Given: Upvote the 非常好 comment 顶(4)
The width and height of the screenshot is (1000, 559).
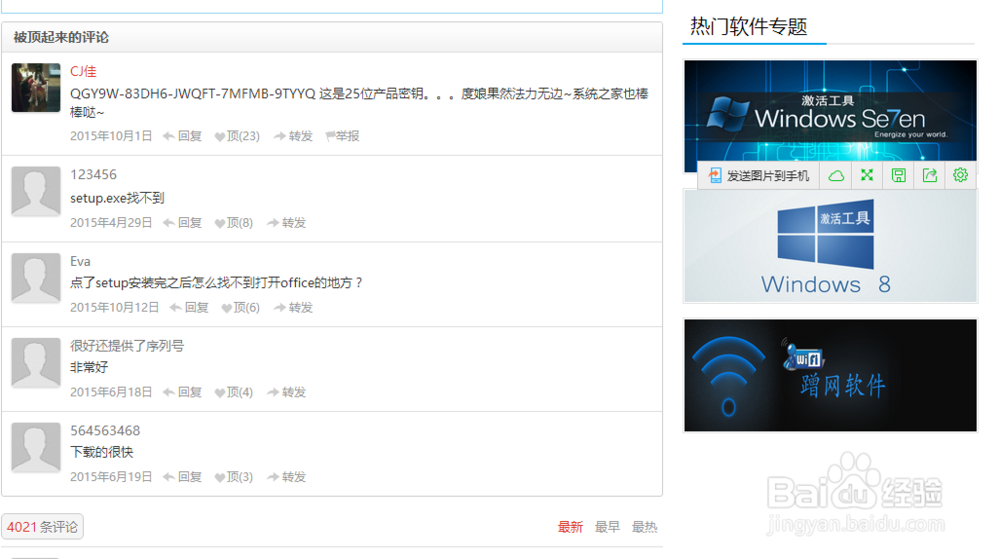Looking at the screenshot, I should point(234,392).
